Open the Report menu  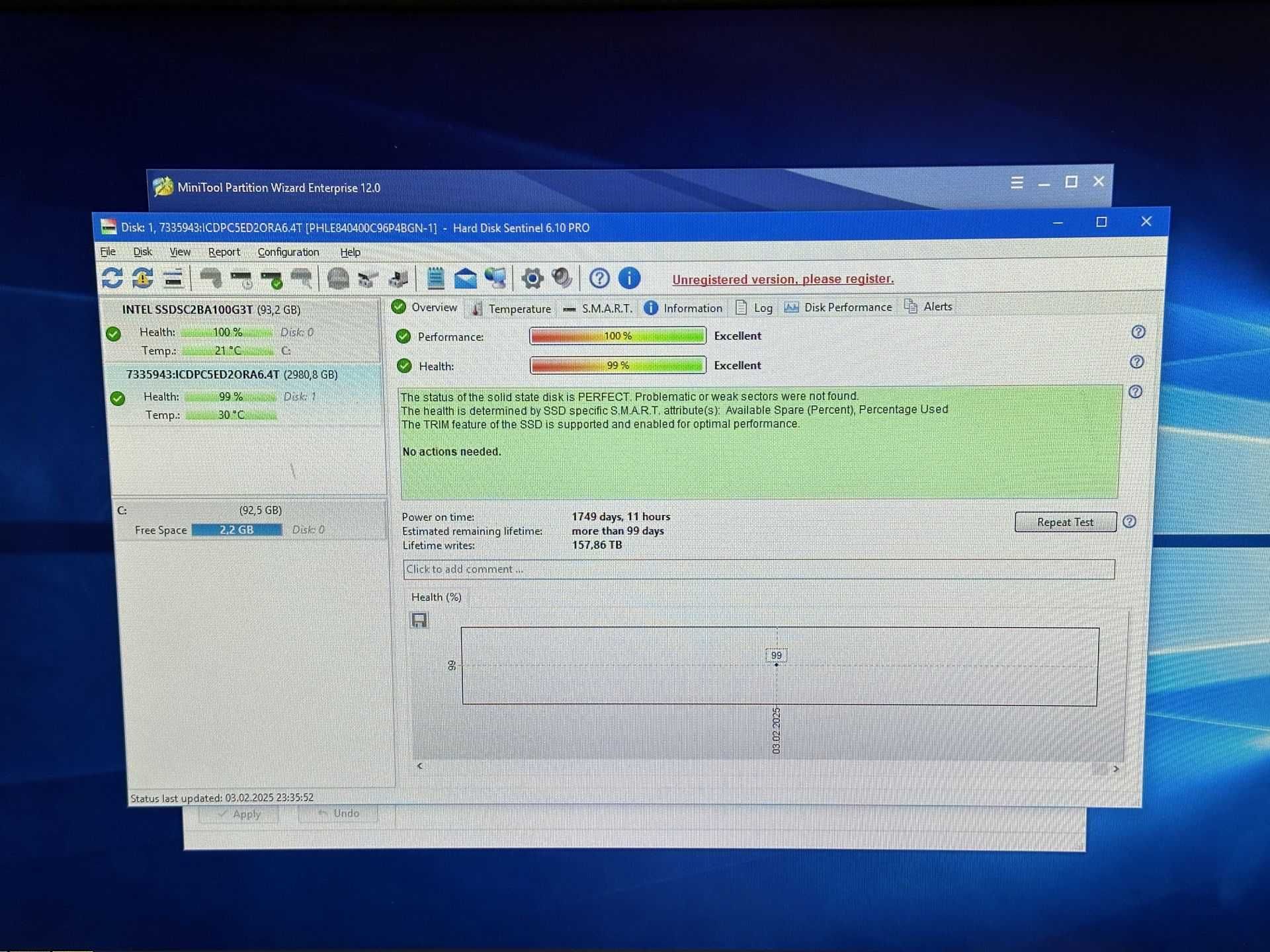tap(224, 252)
